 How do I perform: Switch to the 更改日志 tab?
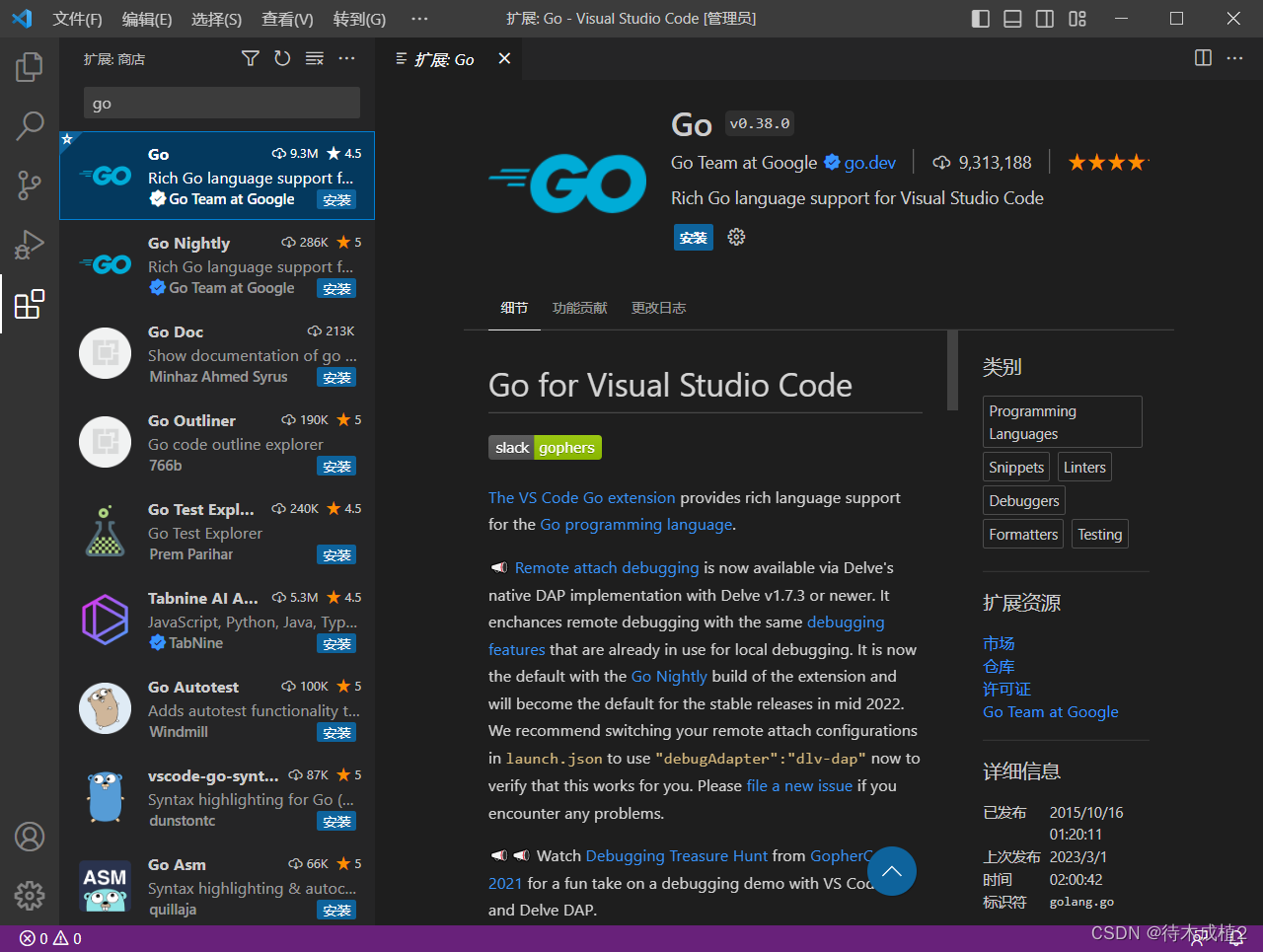(658, 308)
